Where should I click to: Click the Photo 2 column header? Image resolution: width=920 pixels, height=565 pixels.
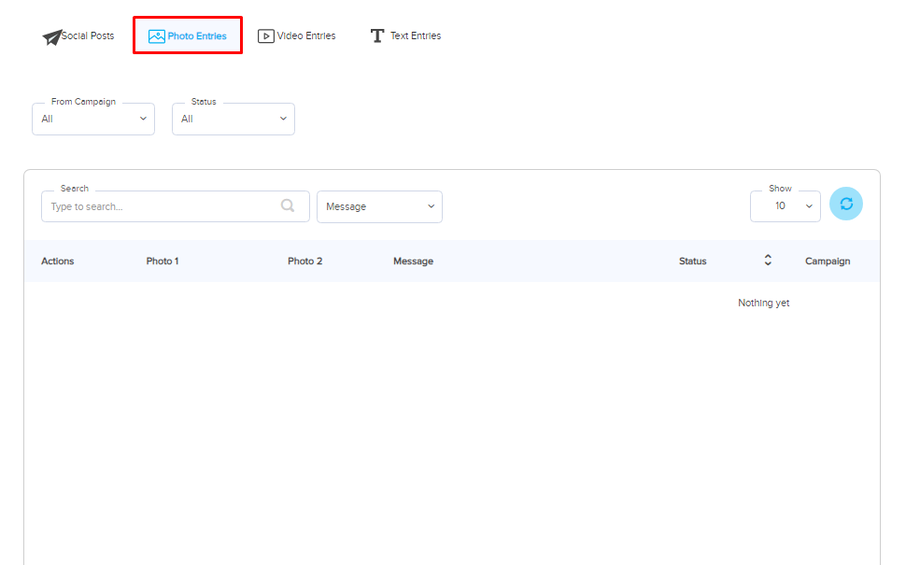(x=305, y=261)
